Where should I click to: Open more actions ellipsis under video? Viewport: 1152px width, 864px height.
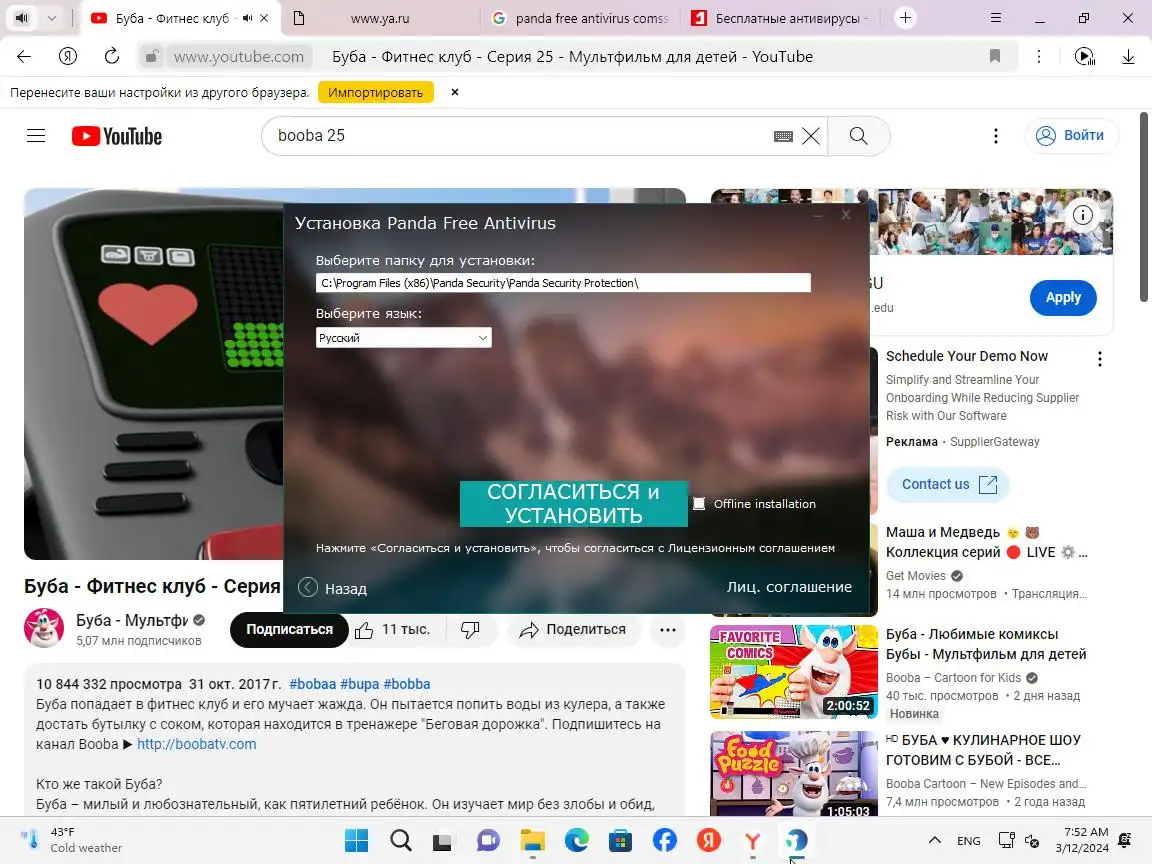668,630
